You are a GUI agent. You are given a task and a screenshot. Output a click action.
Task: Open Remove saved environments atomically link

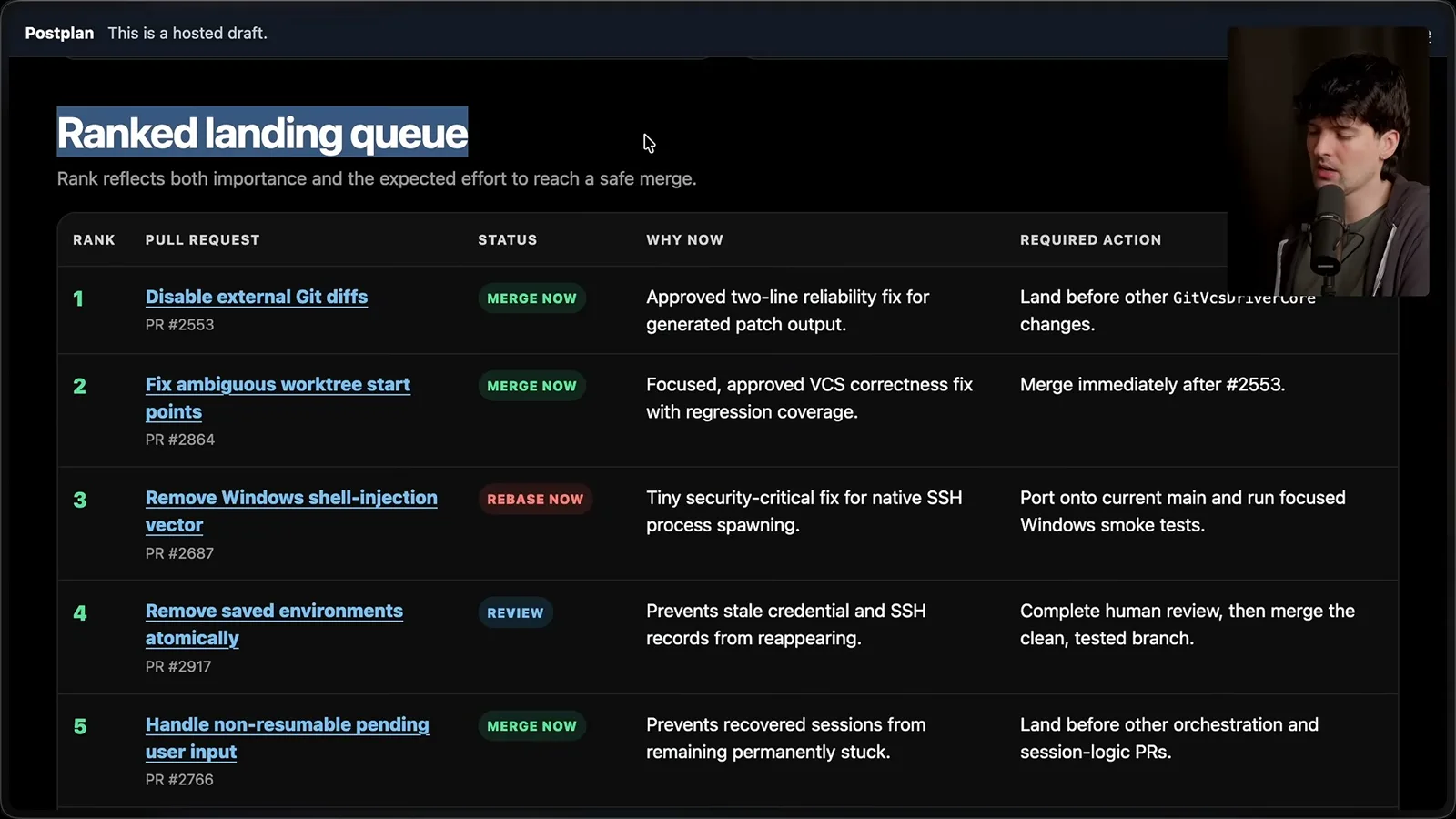click(274, 624)
